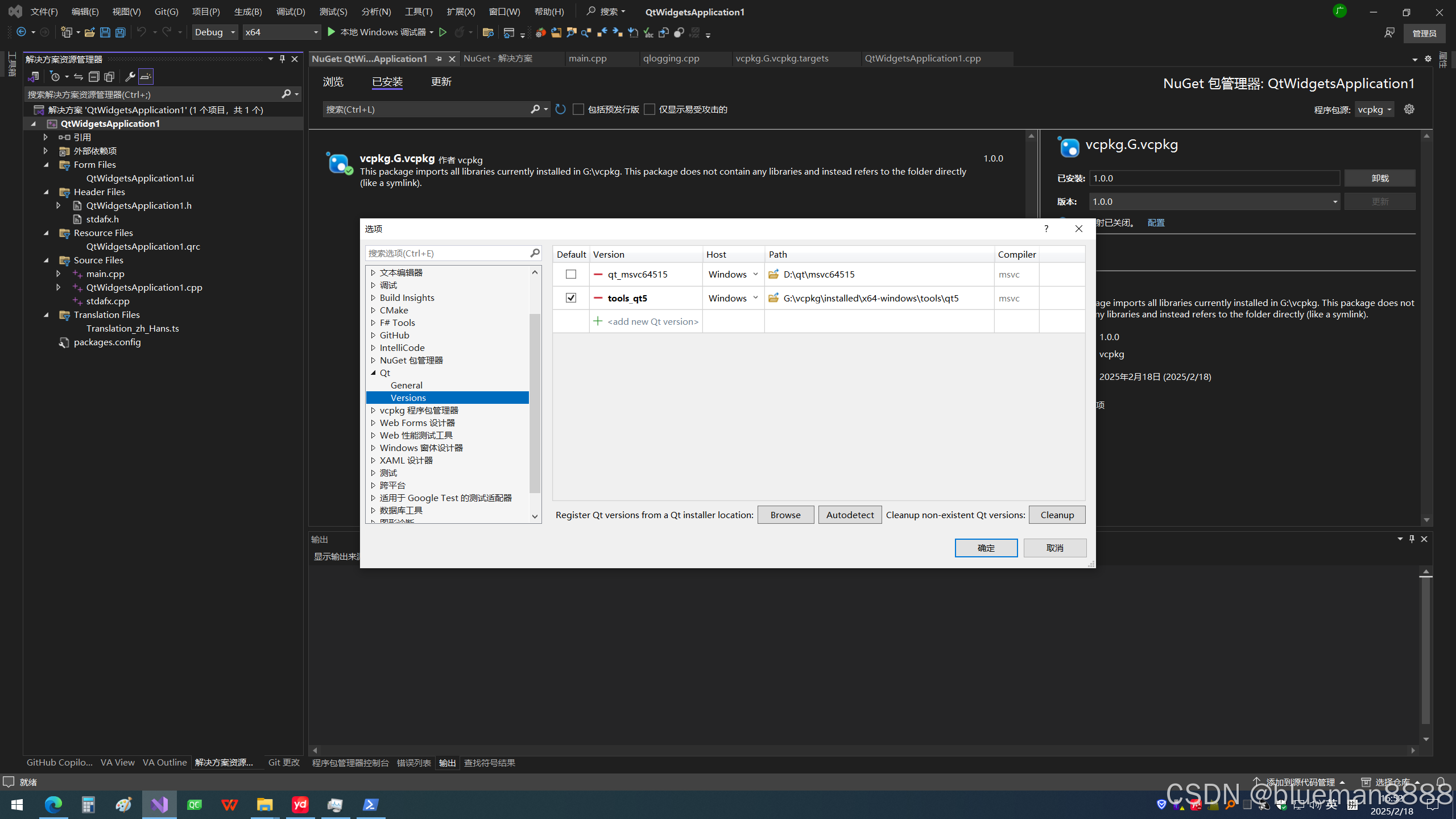Open NuGet package source settings gear
1456x819 pixels.
click(x=1409, y=109)
